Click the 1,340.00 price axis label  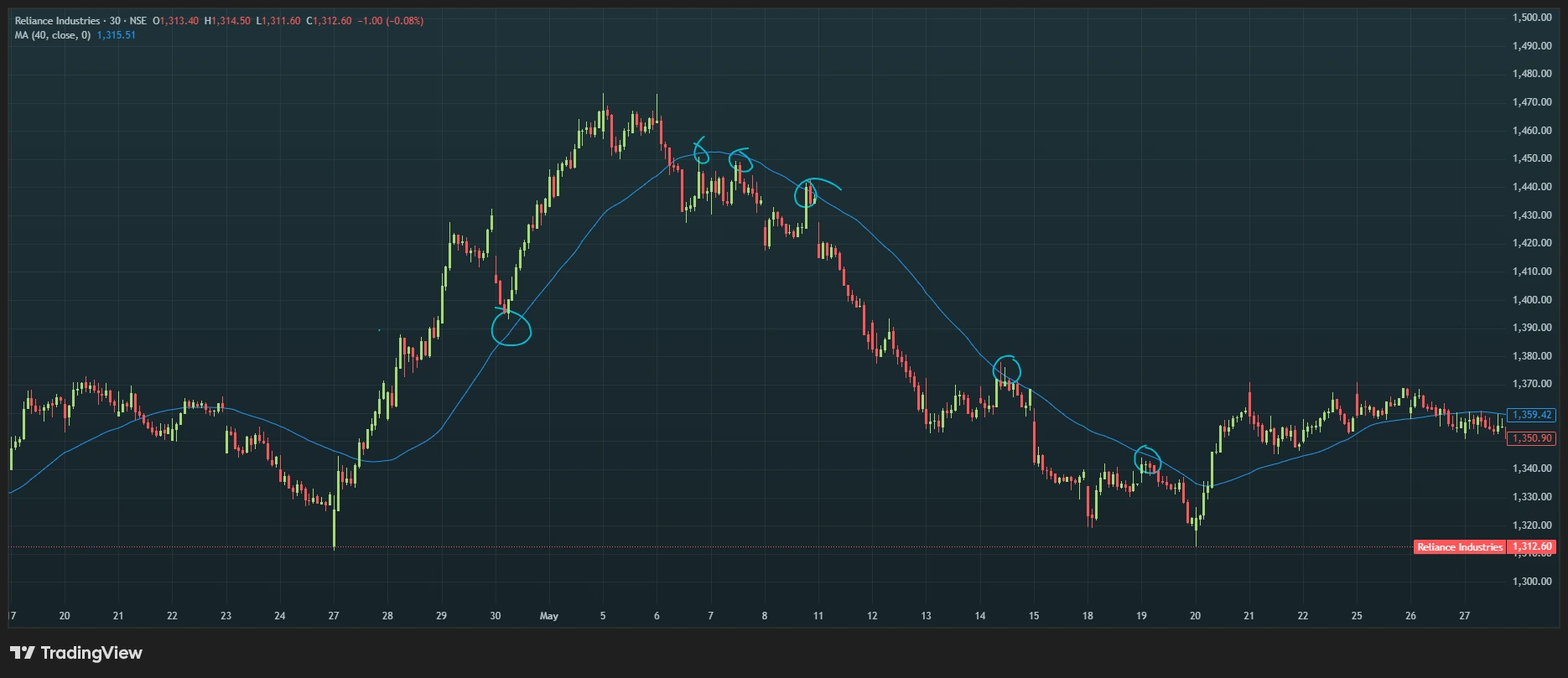pyautogui.click(x=1532, y=468)
